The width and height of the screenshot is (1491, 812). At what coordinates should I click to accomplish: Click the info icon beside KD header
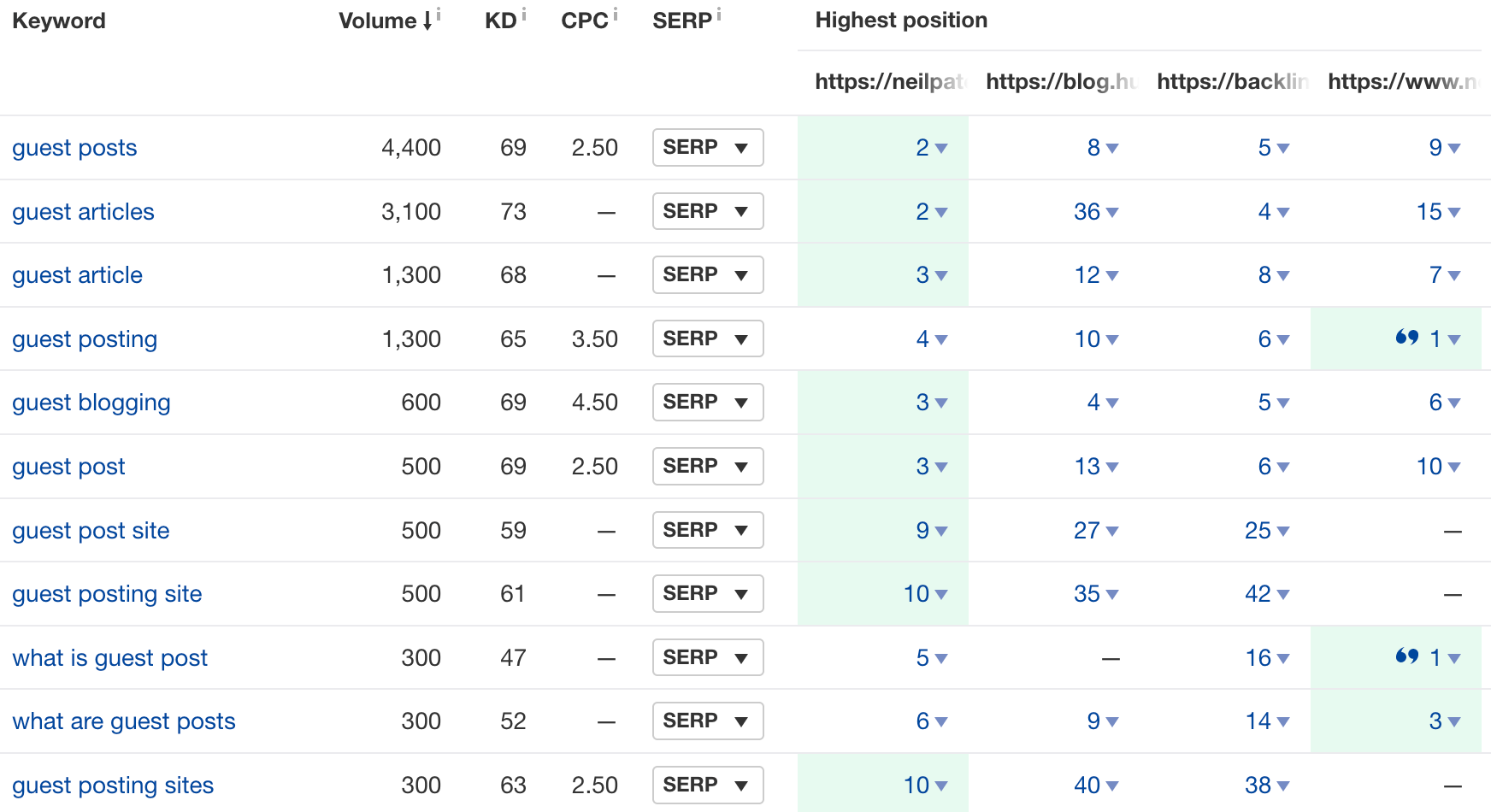[524, 14]
